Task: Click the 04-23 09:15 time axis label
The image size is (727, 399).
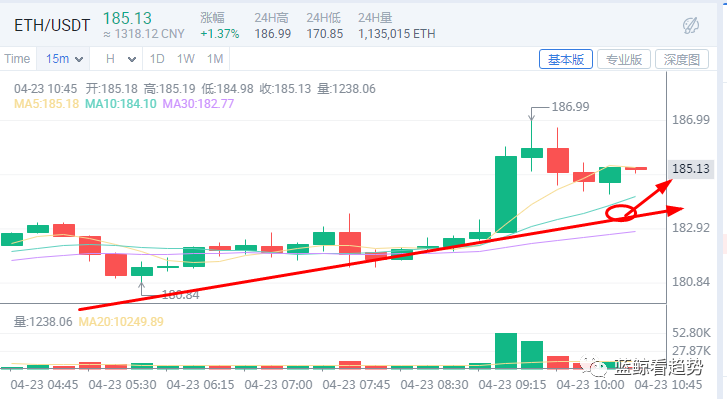Action: point(512,385)
